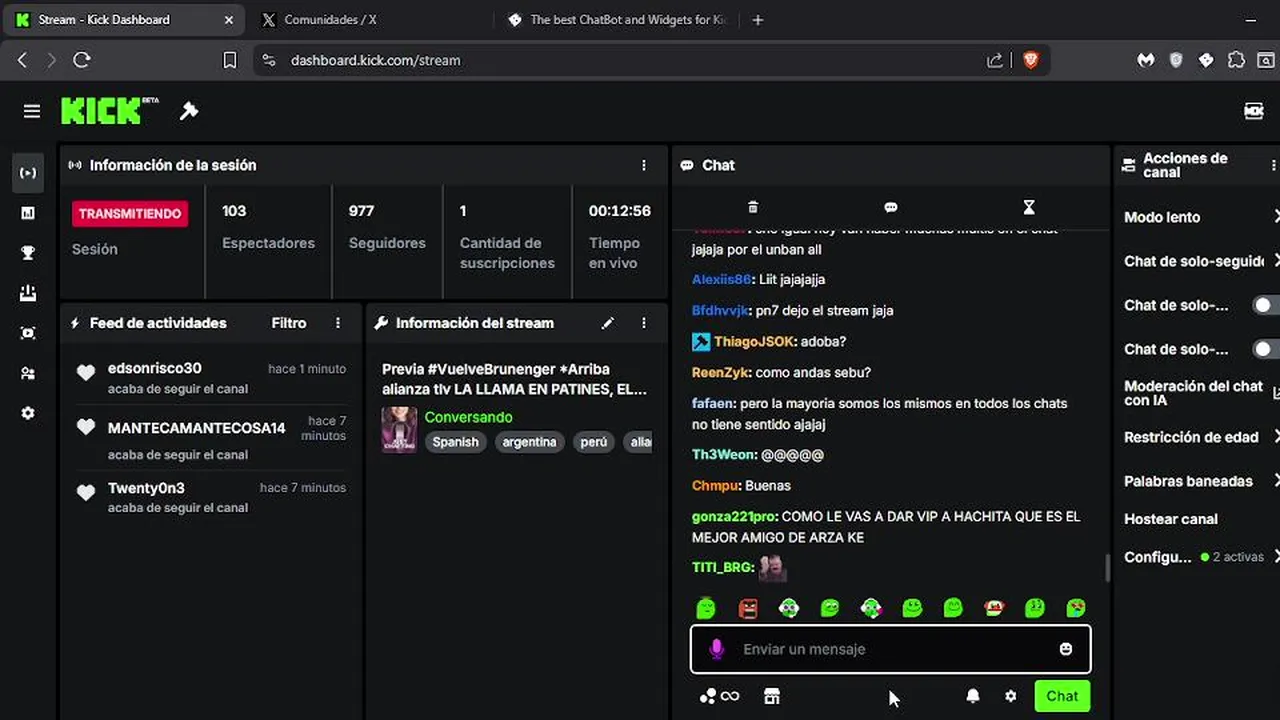
Task: Open chat settings gear beside the Chat button
Action: click(1011, 696)
